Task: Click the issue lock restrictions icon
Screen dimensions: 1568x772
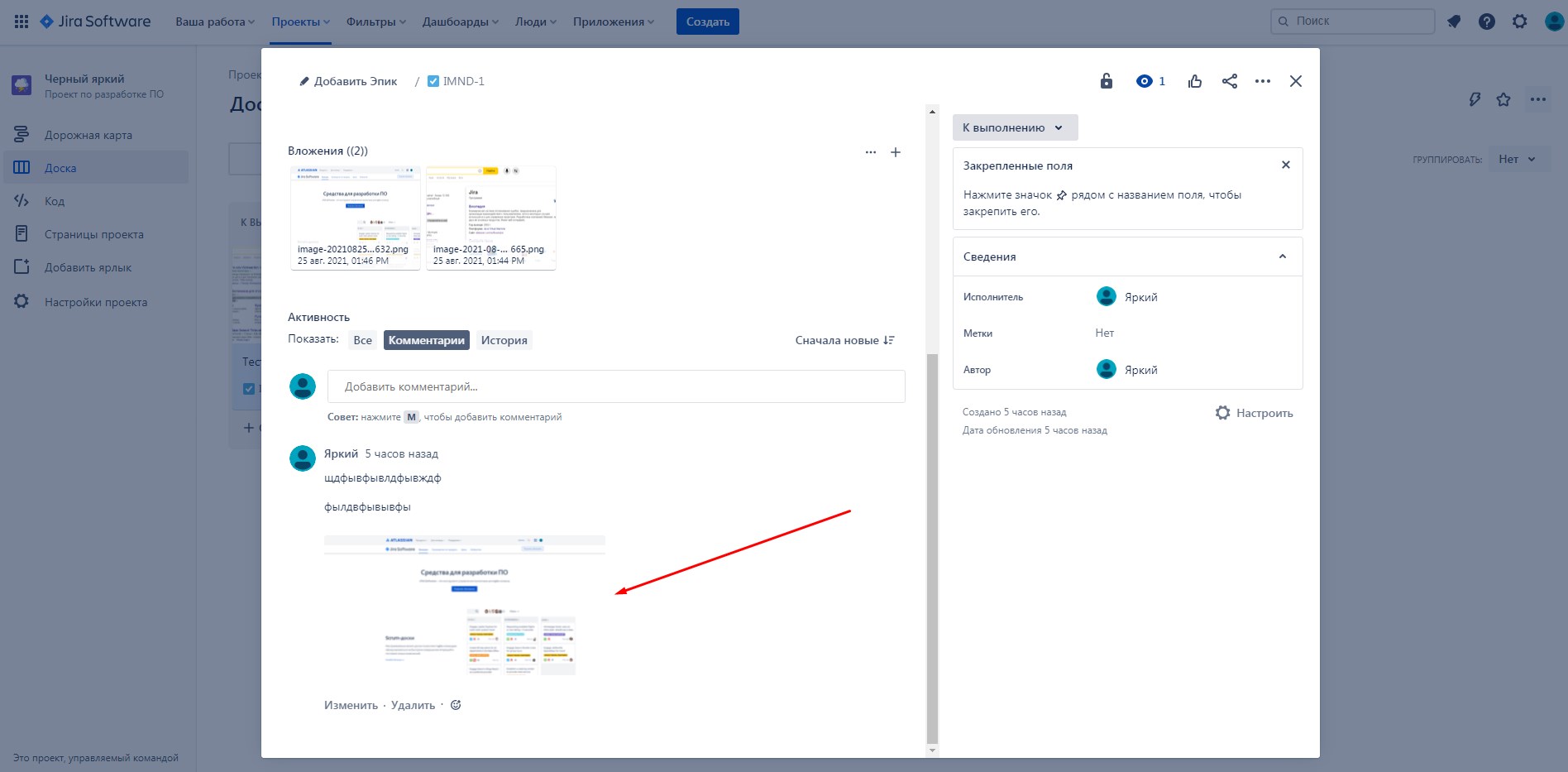Action: point(1107,81)
